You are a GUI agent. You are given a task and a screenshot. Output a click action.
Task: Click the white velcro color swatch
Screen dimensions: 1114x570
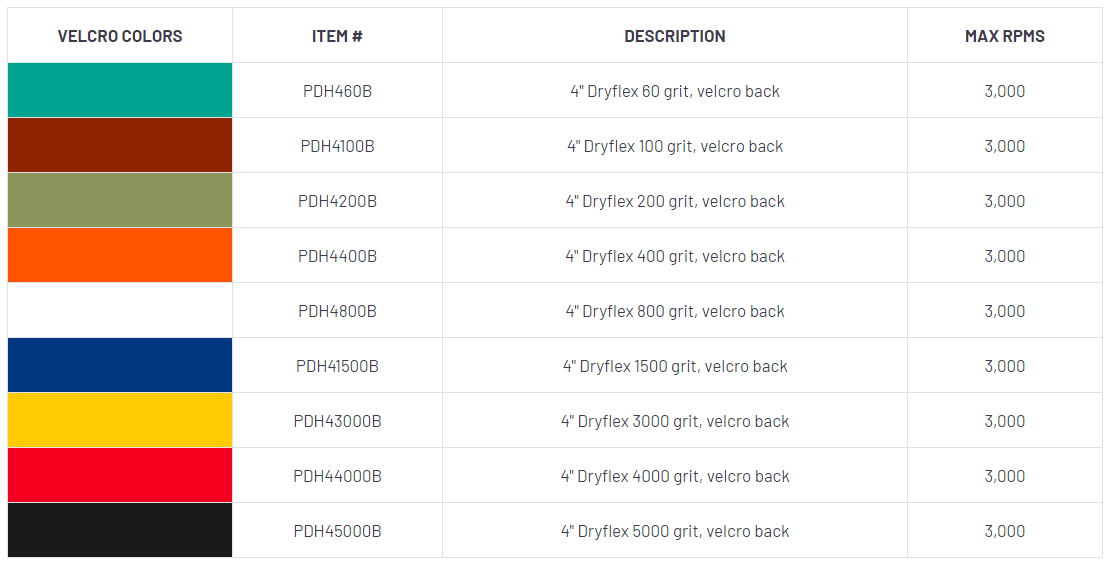point(120,311)
